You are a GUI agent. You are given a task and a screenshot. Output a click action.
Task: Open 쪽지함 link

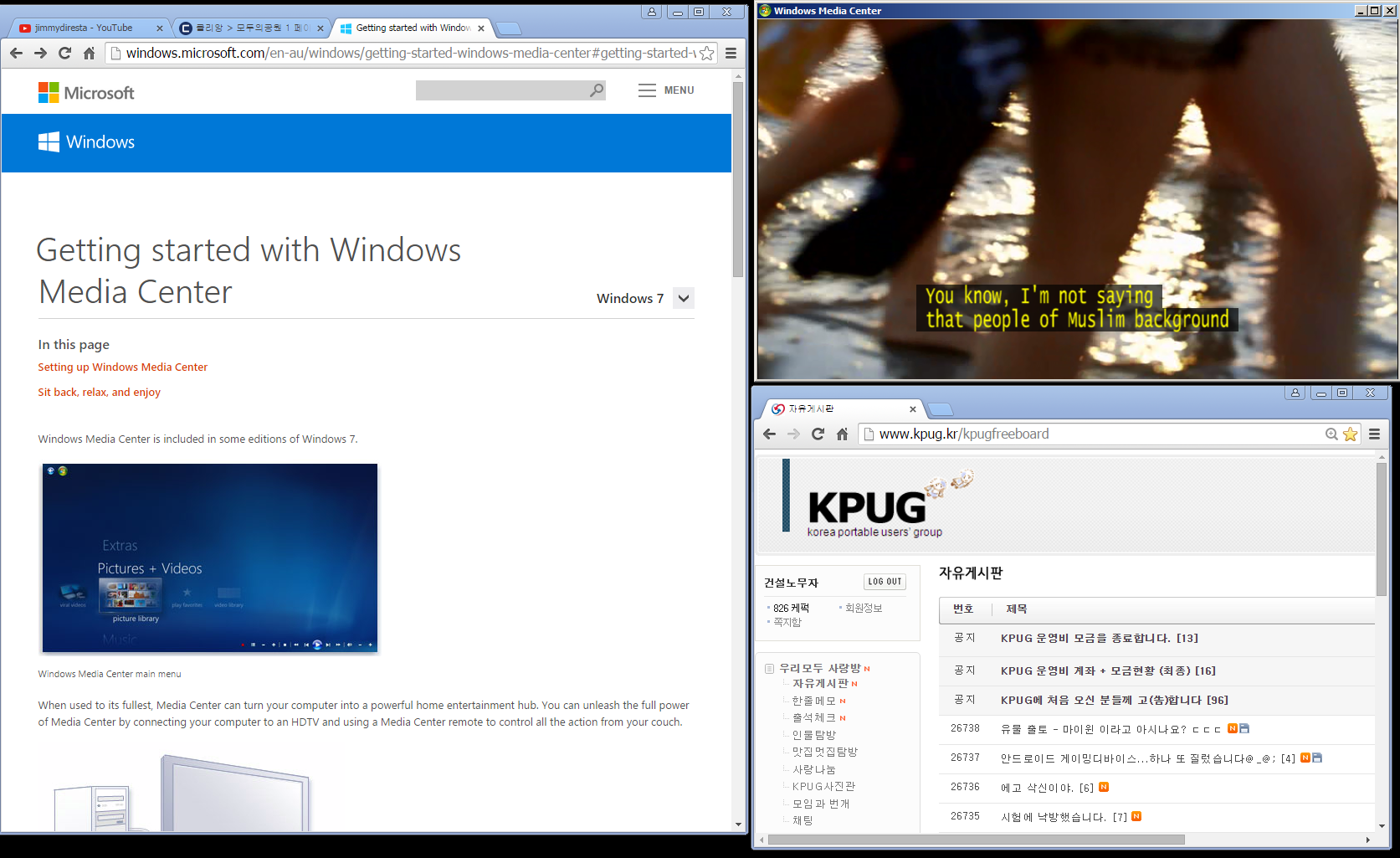coord(787,622)
